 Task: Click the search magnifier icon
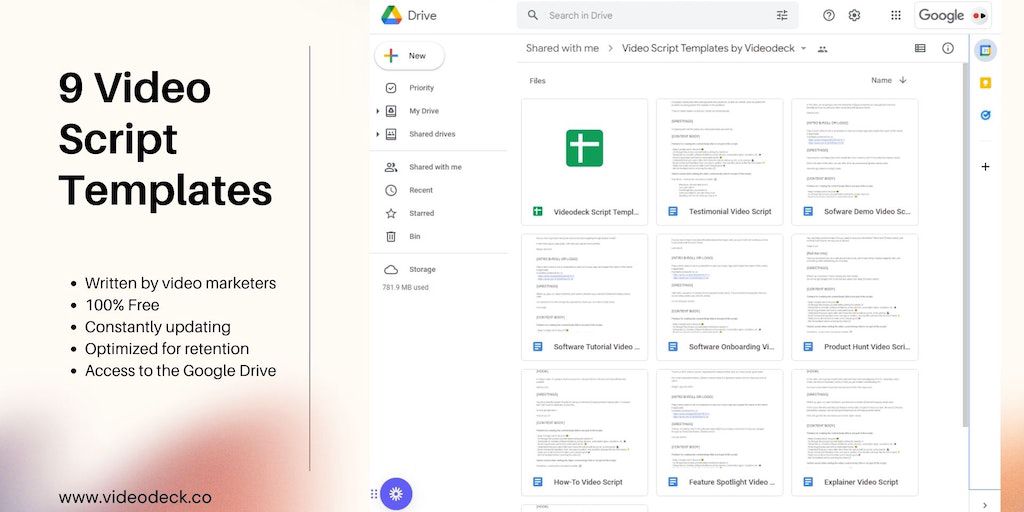click(533, 15)
